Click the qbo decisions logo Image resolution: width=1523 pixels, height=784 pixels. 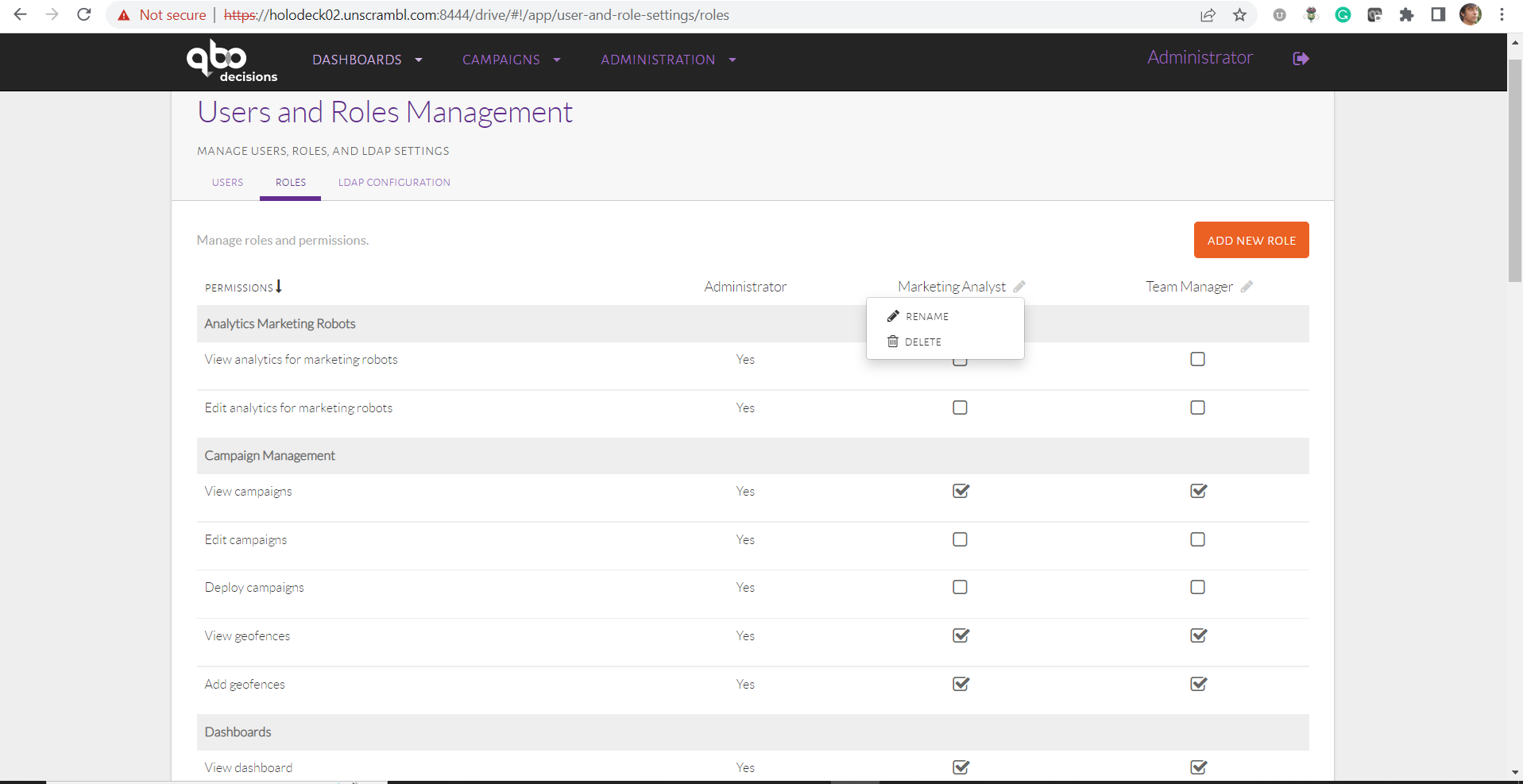click(x=231, y=60)
